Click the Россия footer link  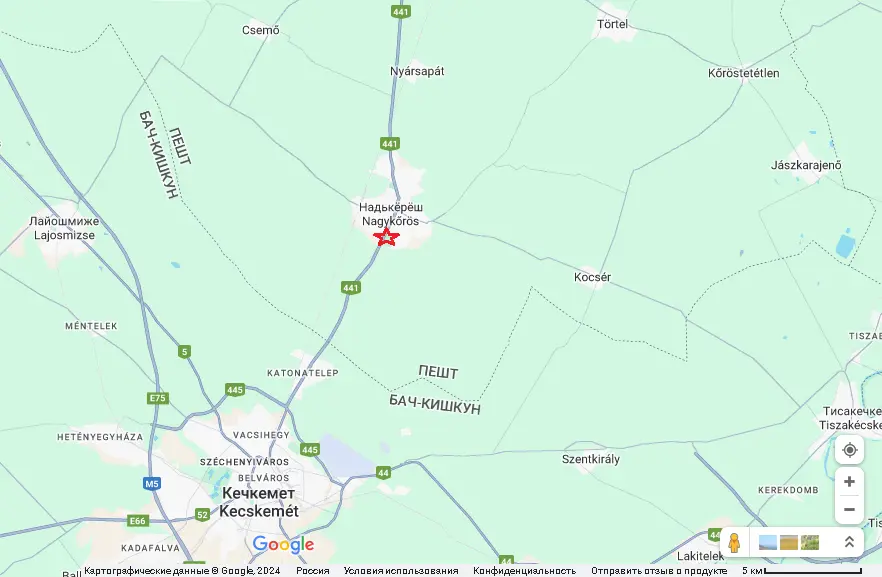pos(313,571)
